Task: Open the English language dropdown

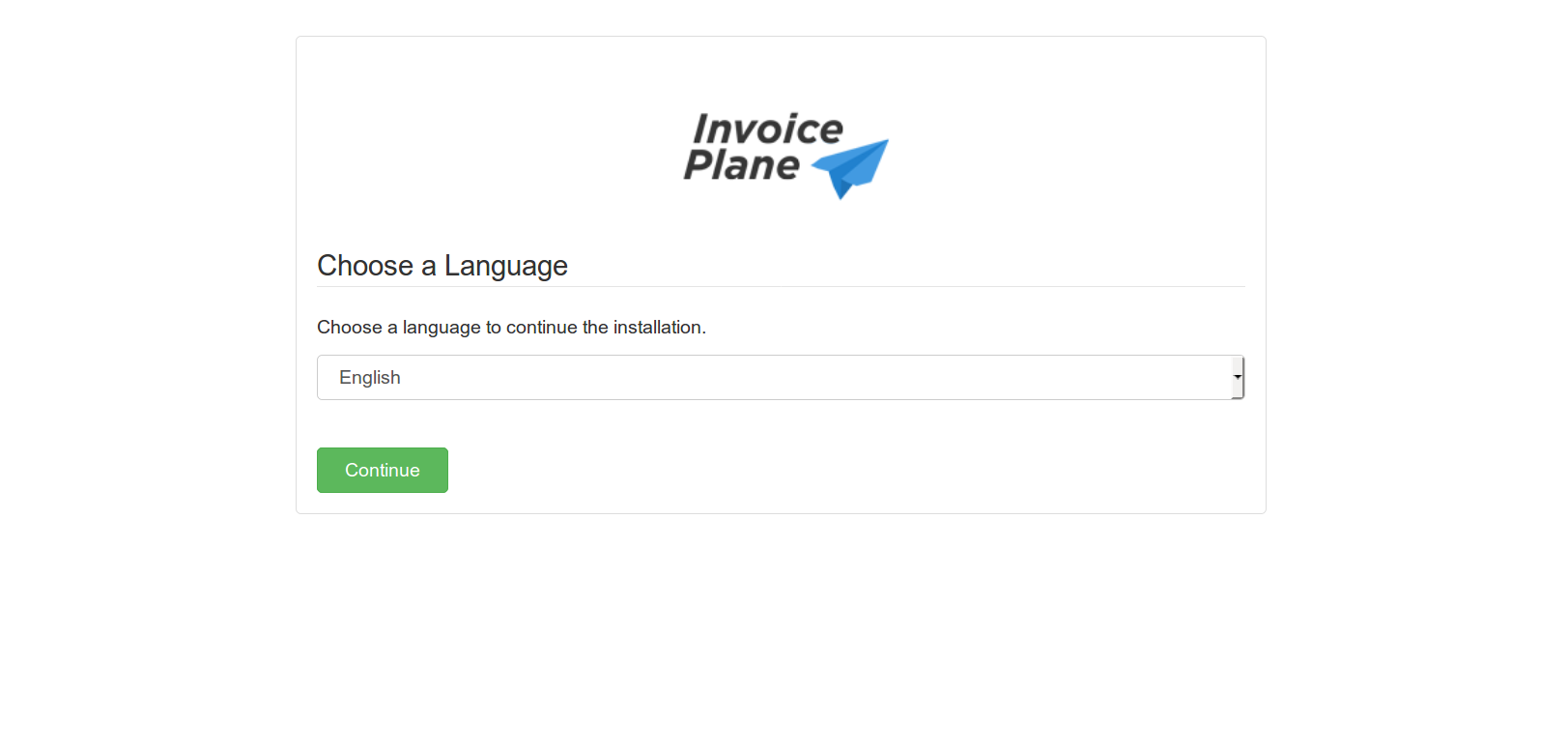Action: pos(781,377)
